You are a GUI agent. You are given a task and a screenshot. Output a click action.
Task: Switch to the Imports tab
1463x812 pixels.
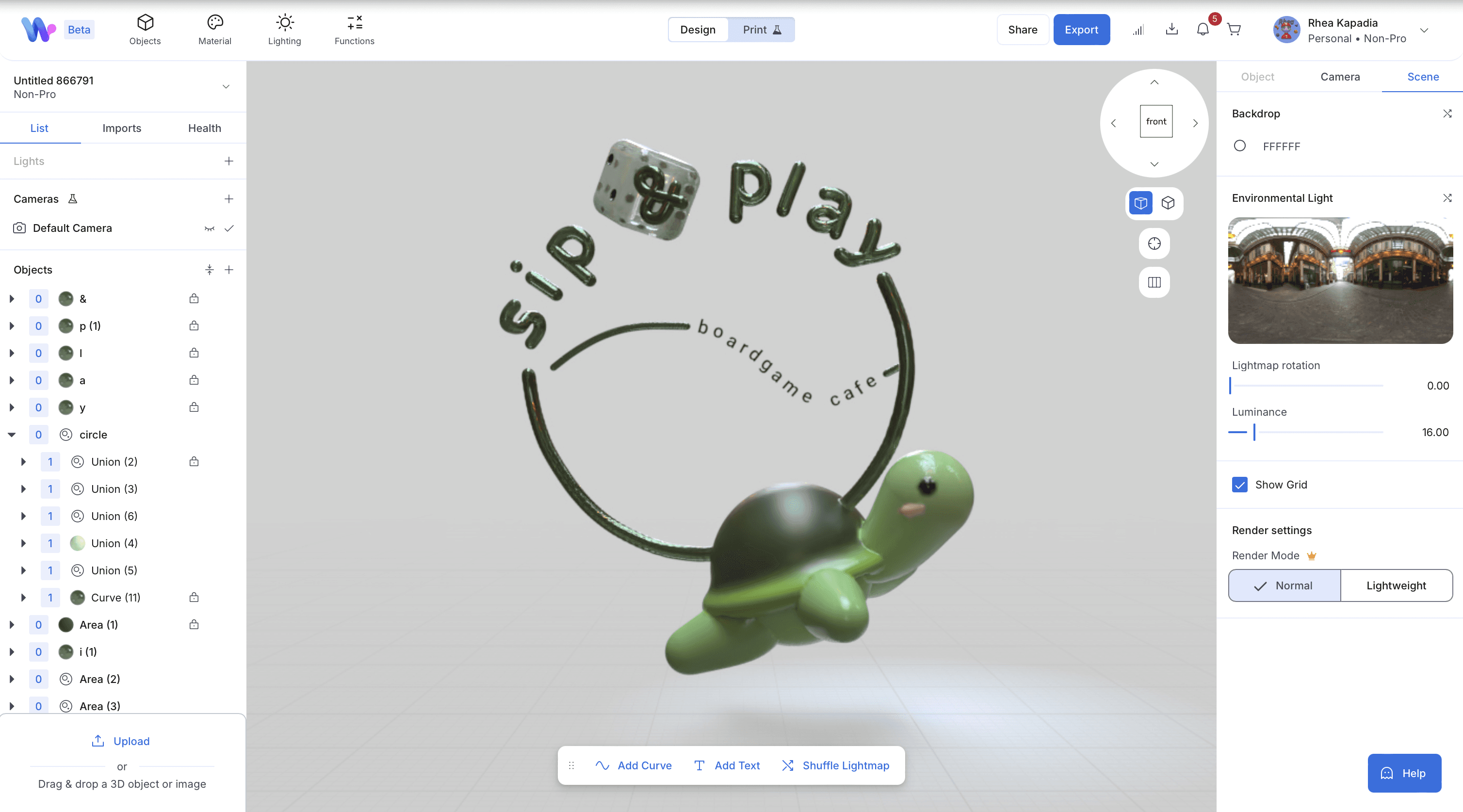(122, 128)
